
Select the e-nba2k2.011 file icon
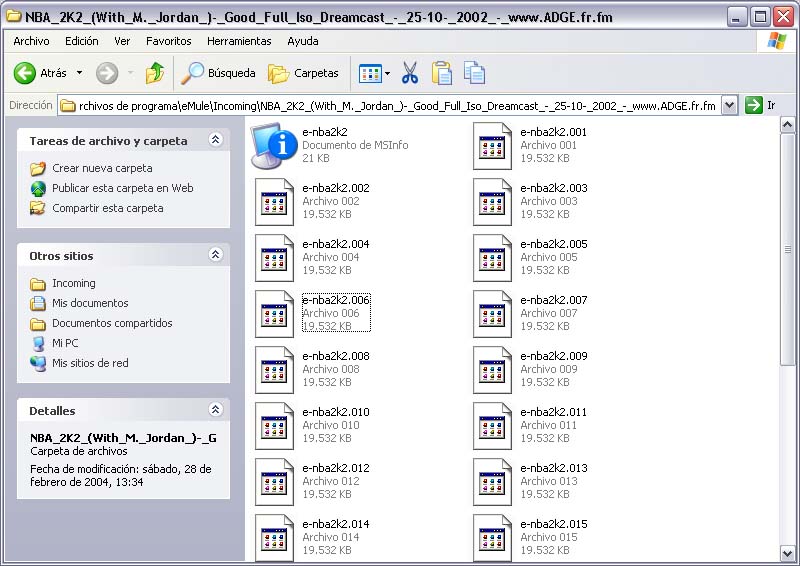(x=492, y=426)
